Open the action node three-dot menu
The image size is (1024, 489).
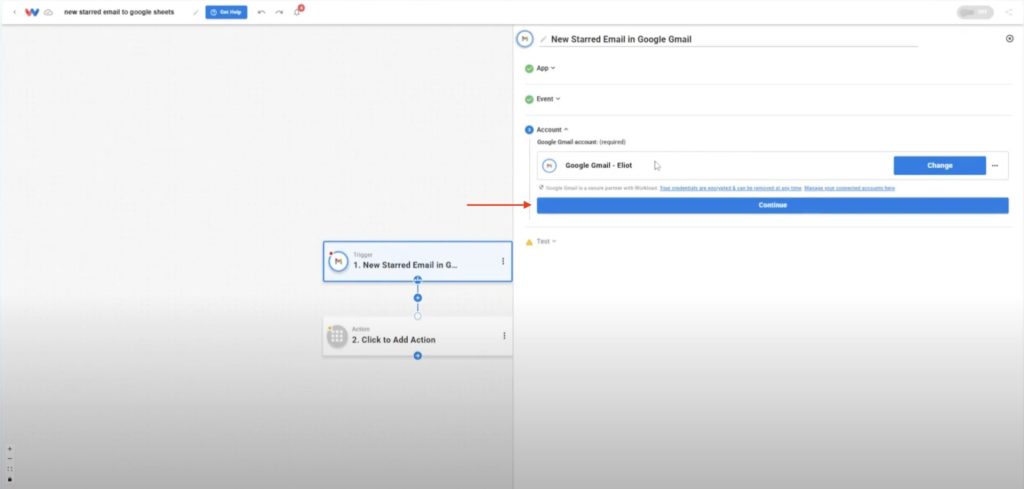[504, 336]
